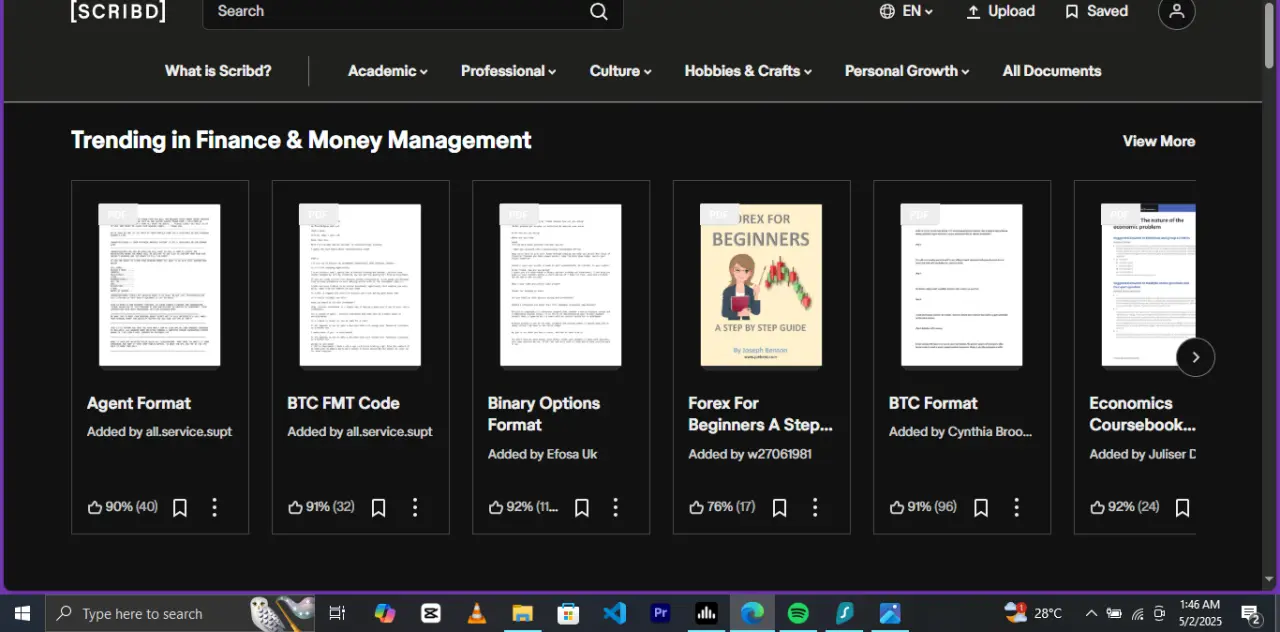Image resolution: width=1280 pixels, height=632 pixels.
Task: Open Task View in taskbar
Action: [337, 613]
